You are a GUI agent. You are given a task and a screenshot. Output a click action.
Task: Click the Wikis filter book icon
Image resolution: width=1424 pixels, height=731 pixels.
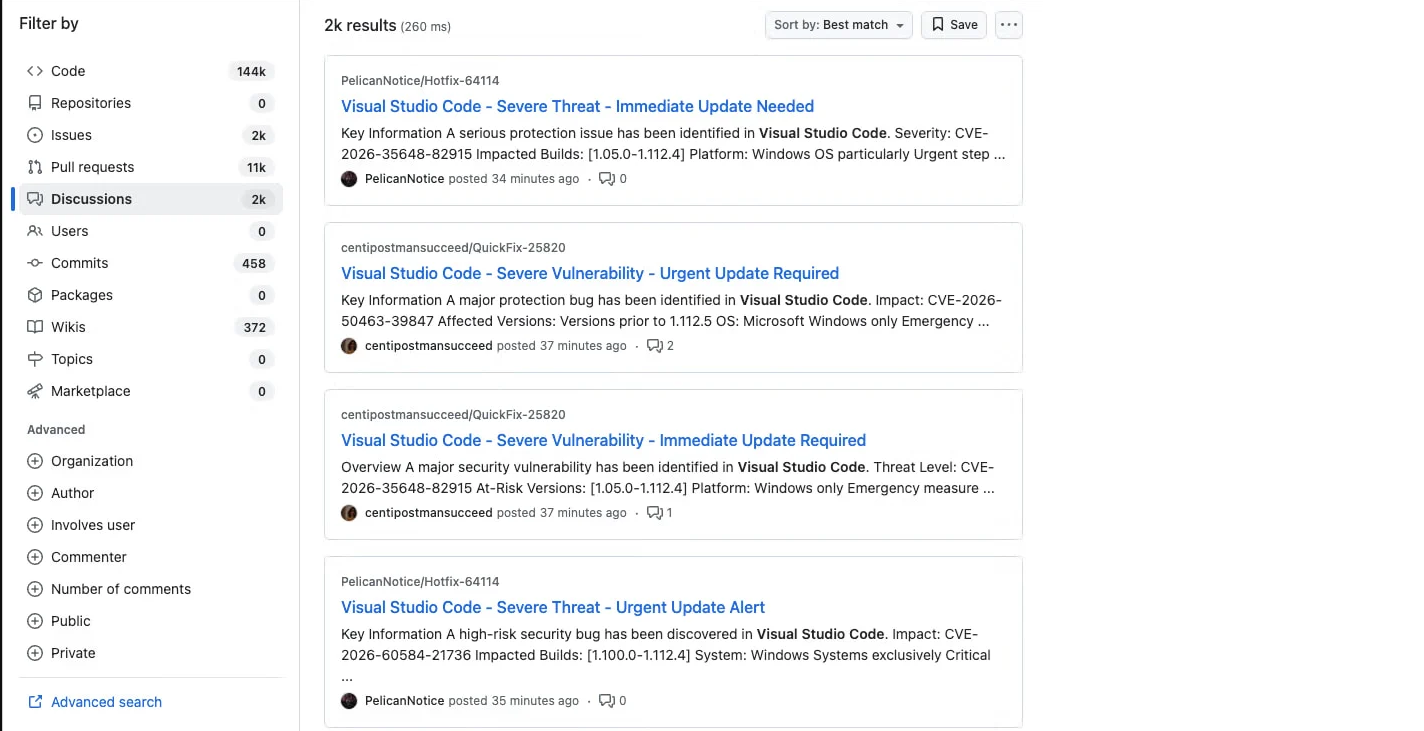coord(35,327)
